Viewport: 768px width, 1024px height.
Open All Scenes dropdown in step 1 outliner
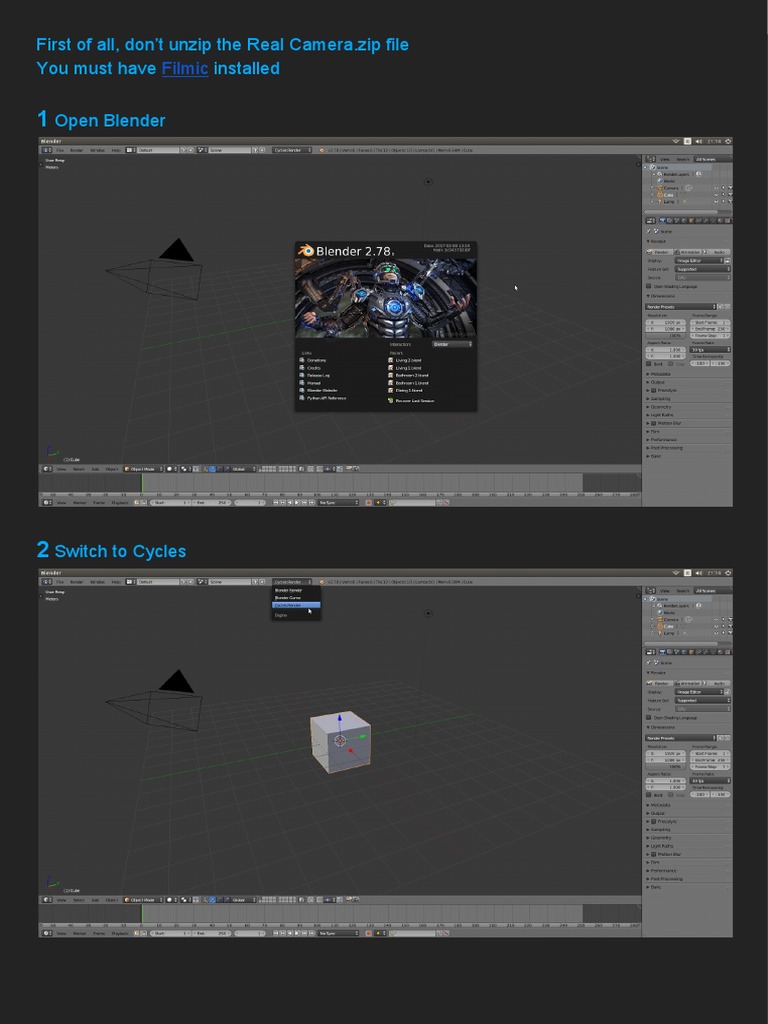712,159
